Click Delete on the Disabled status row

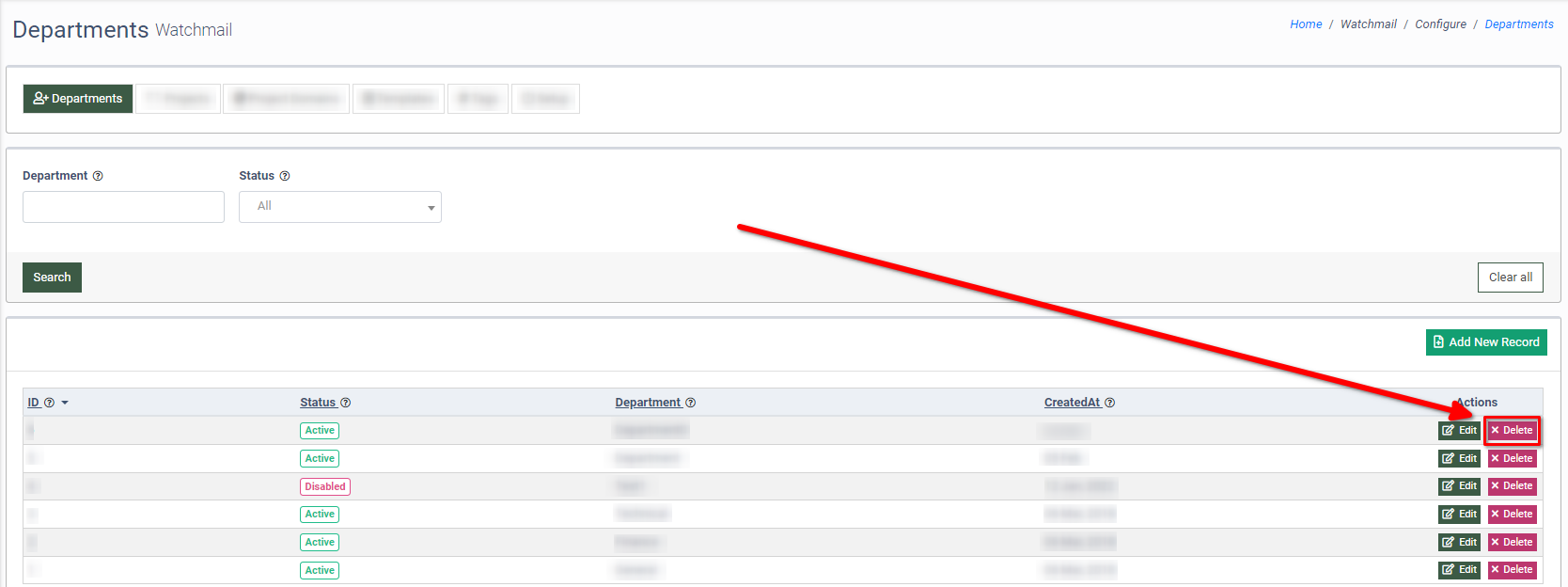(1512, 486)
